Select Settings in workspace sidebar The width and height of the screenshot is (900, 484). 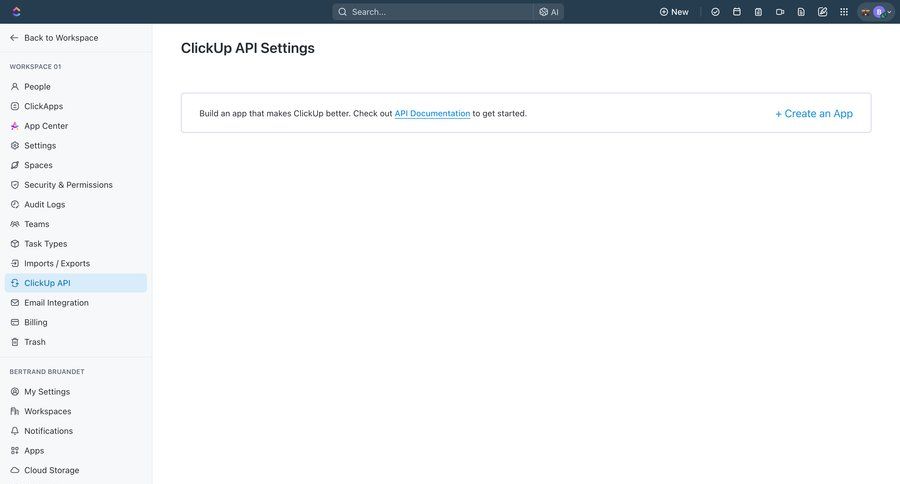click(x=76, y=145)
